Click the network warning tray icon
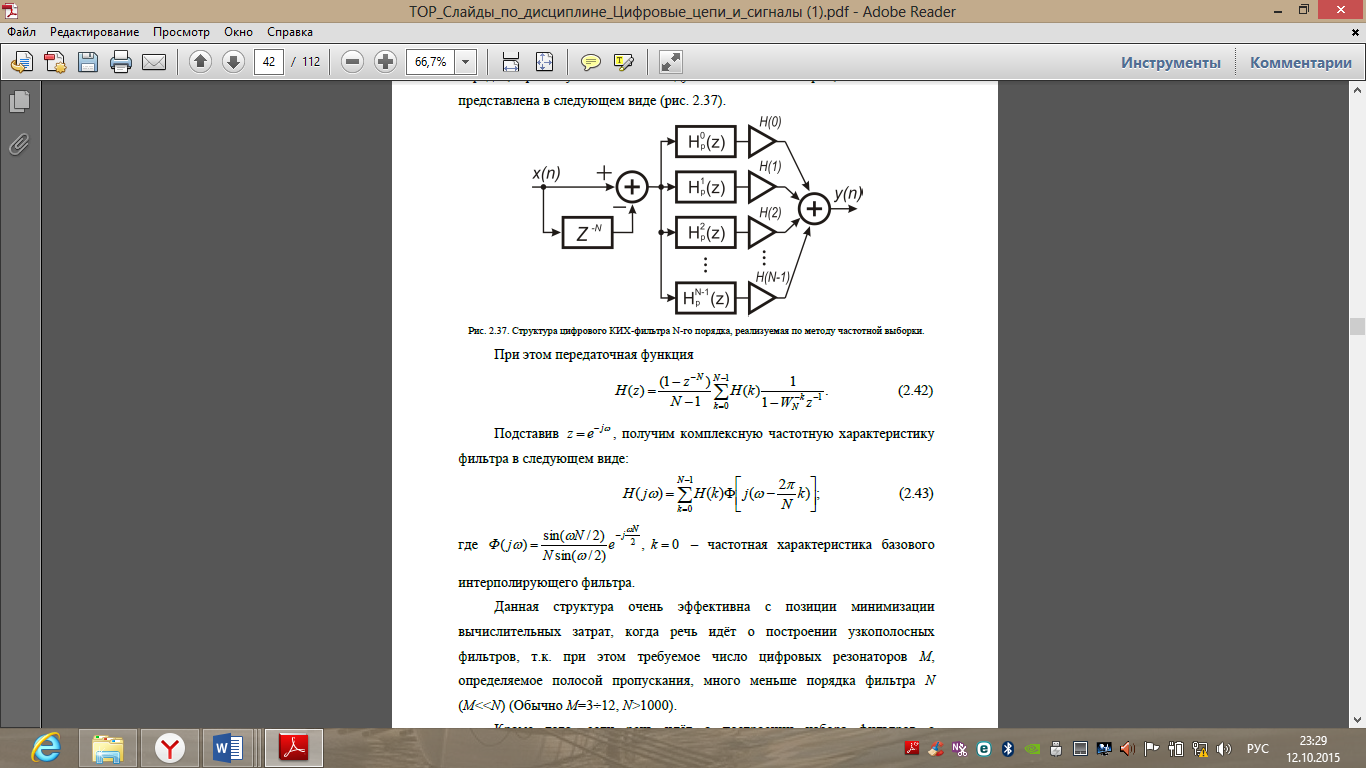The height and width of the screenshot is (768, 1366). tap(1200, 748)
